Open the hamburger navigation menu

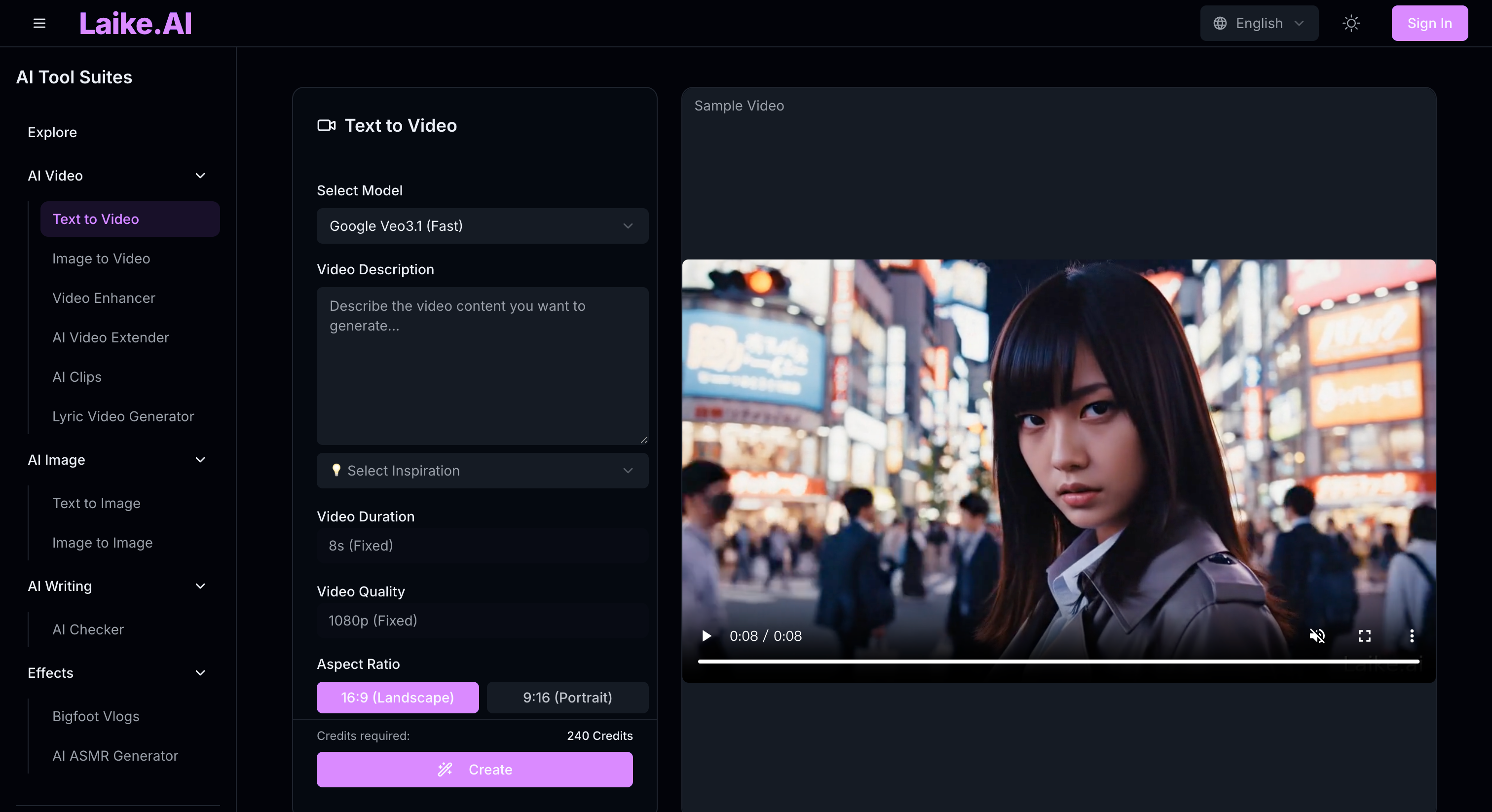(39, 23)
